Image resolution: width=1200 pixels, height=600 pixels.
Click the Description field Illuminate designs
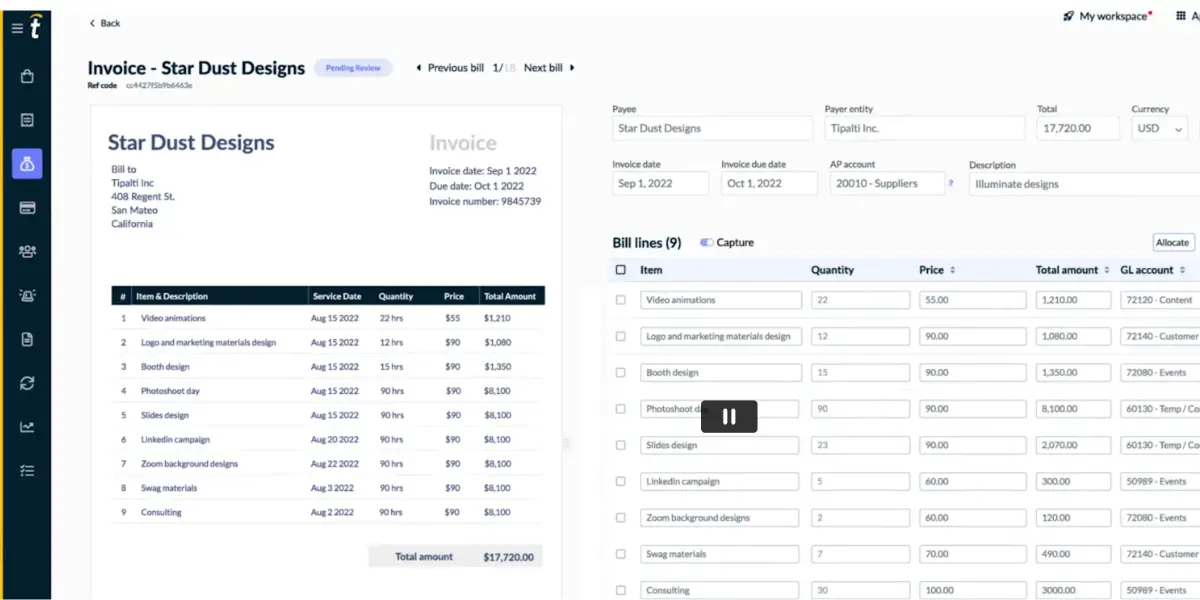tap(1084, 184)
